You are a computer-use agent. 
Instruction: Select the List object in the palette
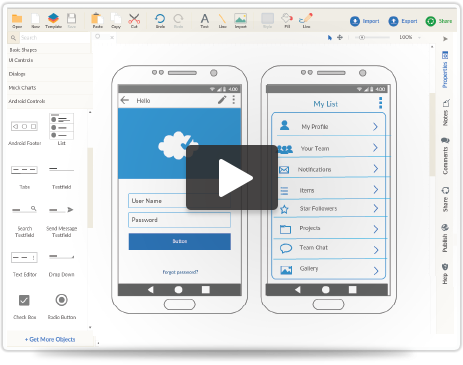pos(62,129)
